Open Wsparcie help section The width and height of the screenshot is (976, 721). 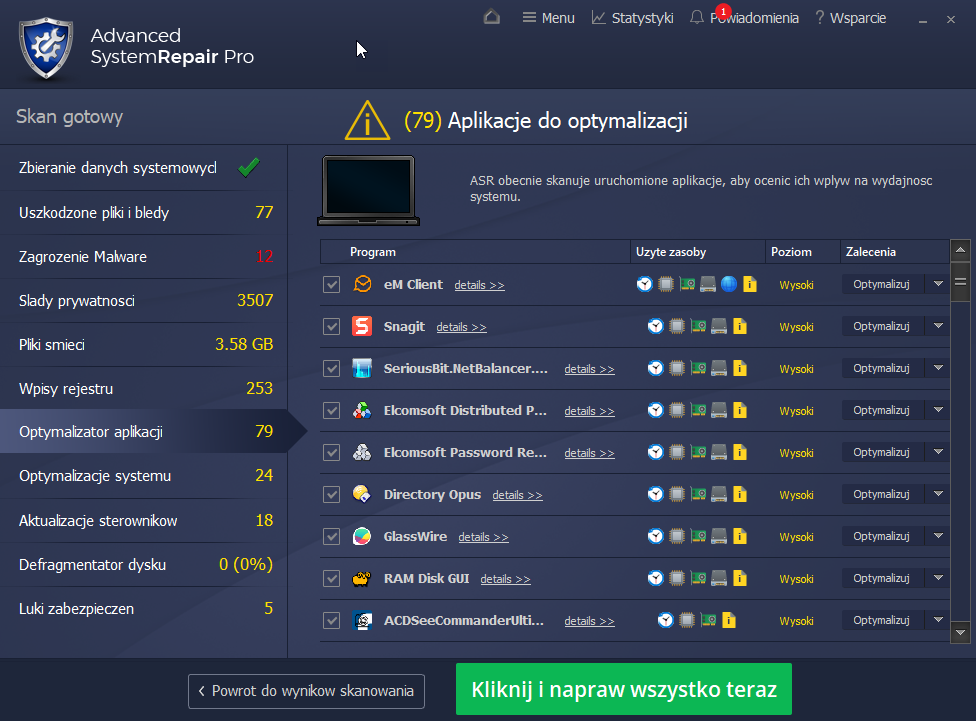850,18
